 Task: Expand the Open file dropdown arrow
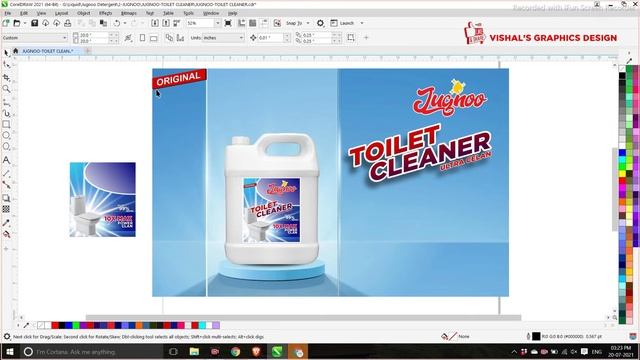point(24,23)
